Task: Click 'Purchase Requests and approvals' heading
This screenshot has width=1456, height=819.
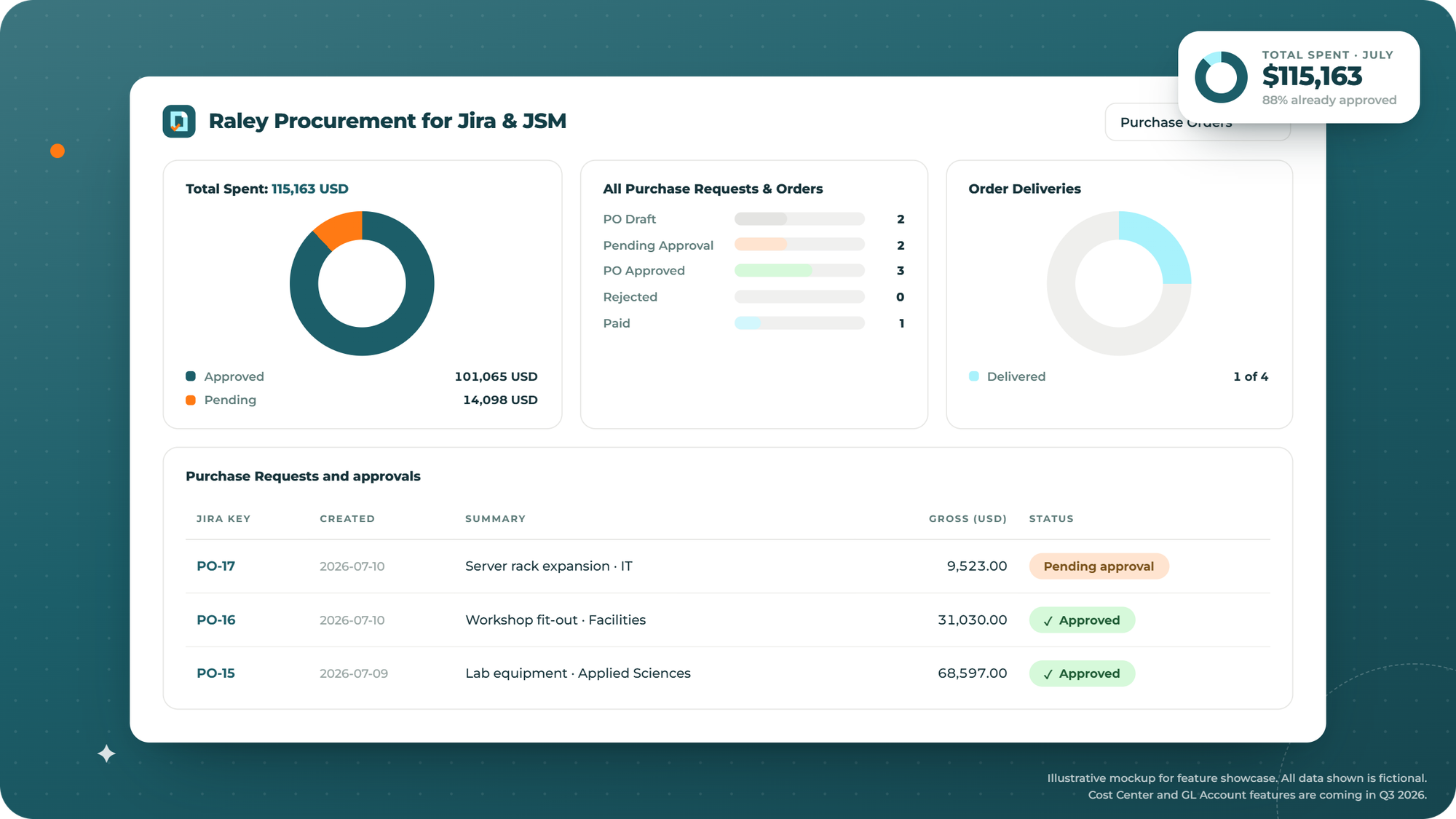Action: 303,476
